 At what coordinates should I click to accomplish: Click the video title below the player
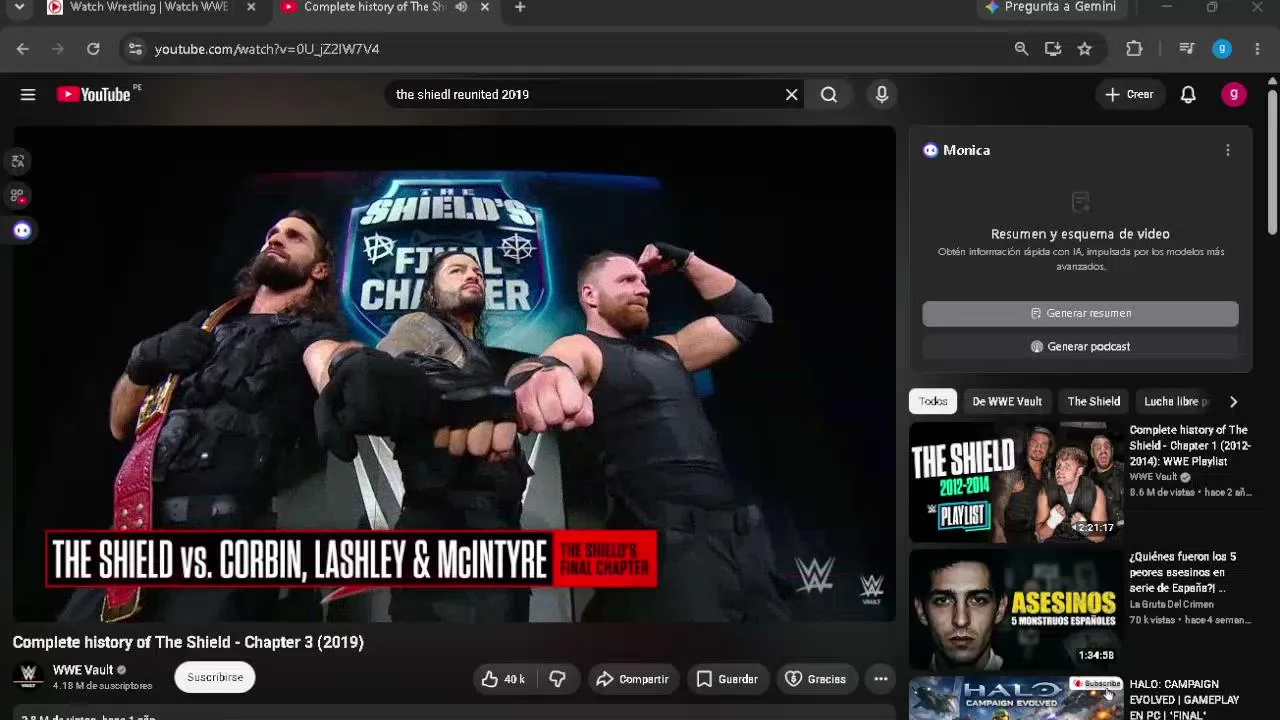tap(188, 642)
